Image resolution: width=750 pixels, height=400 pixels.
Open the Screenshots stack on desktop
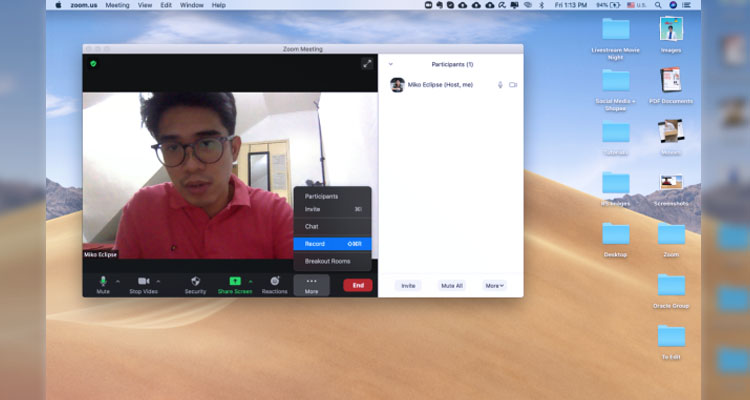pyautogui.click(x=671, y=182)
